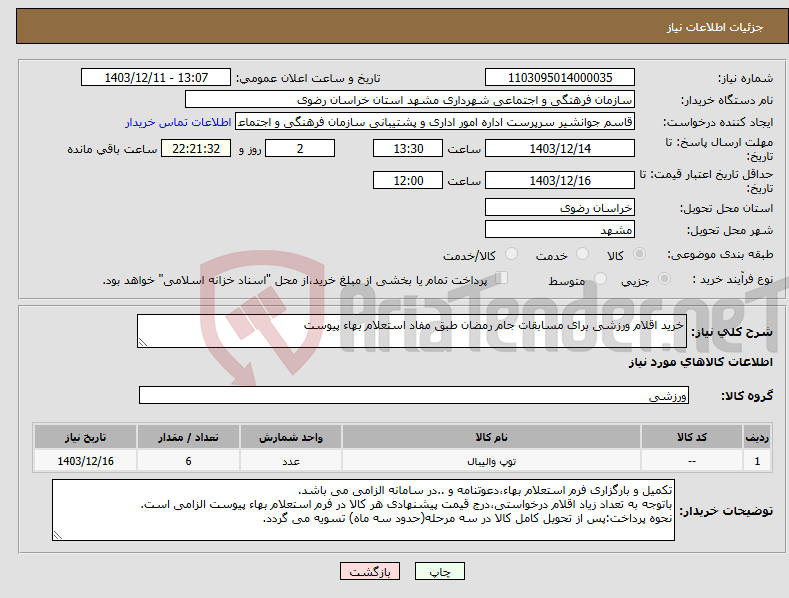
Task: Click the response deadline time 13:30
Action: point(408,148)
